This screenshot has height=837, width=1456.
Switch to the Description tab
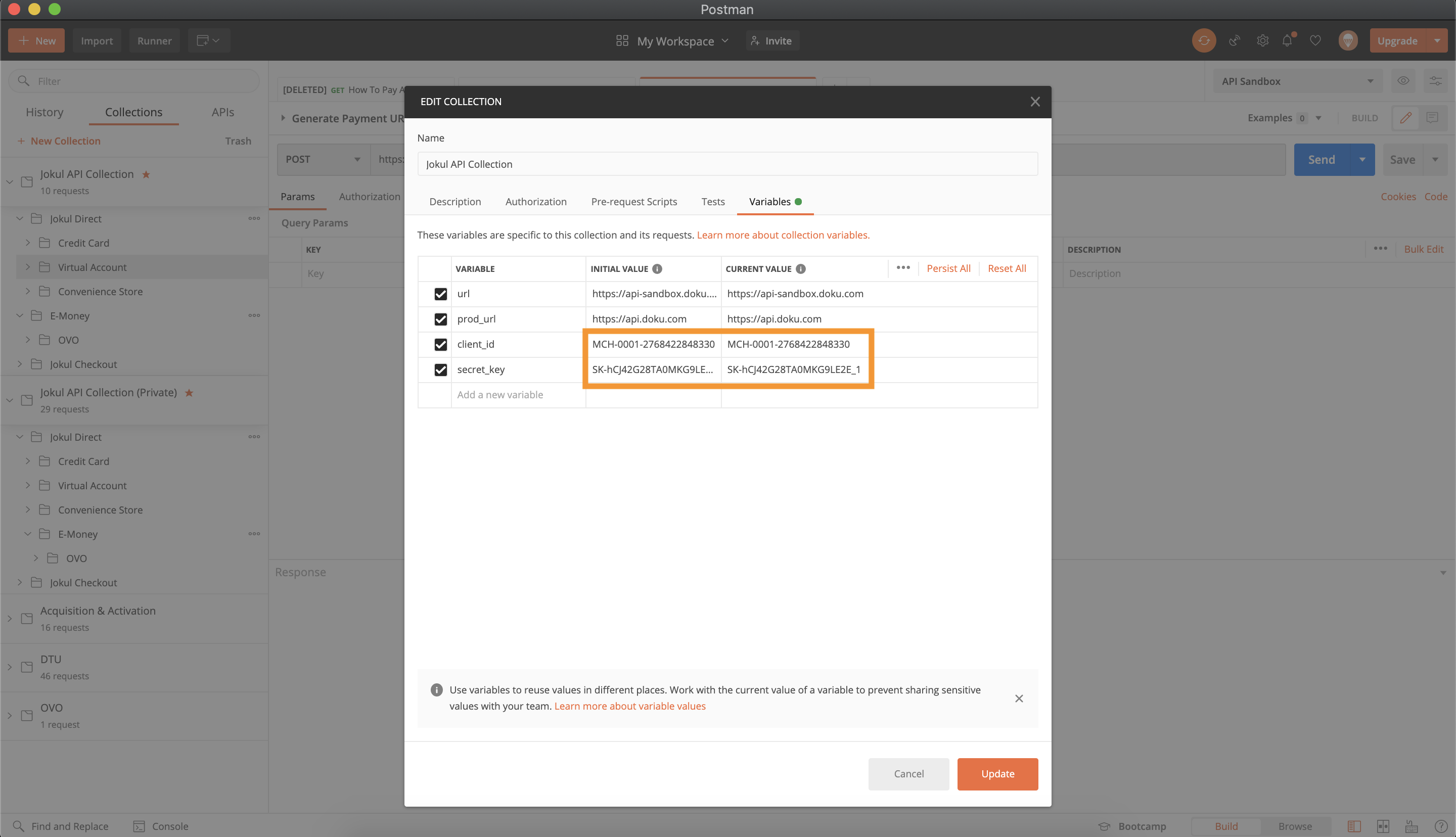[x=455, y=202]
